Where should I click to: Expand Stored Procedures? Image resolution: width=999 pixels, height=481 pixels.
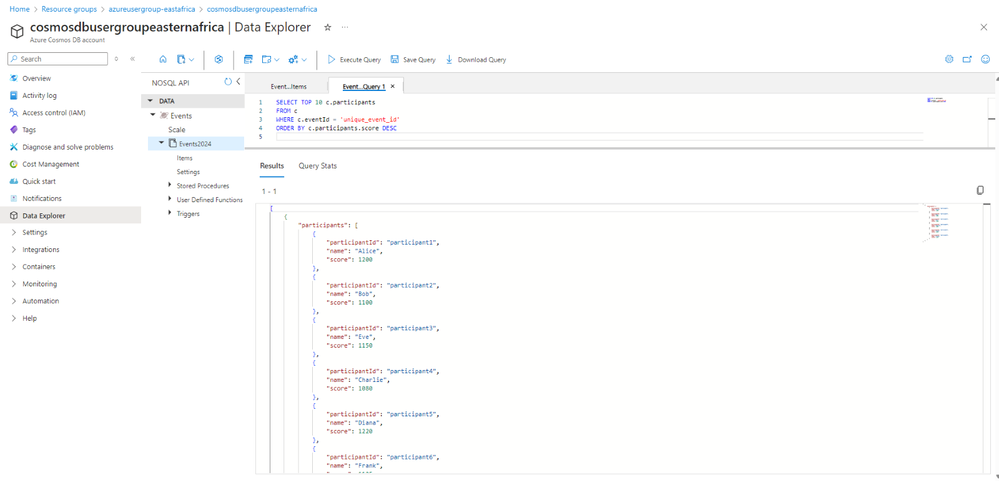pos(170,185)
